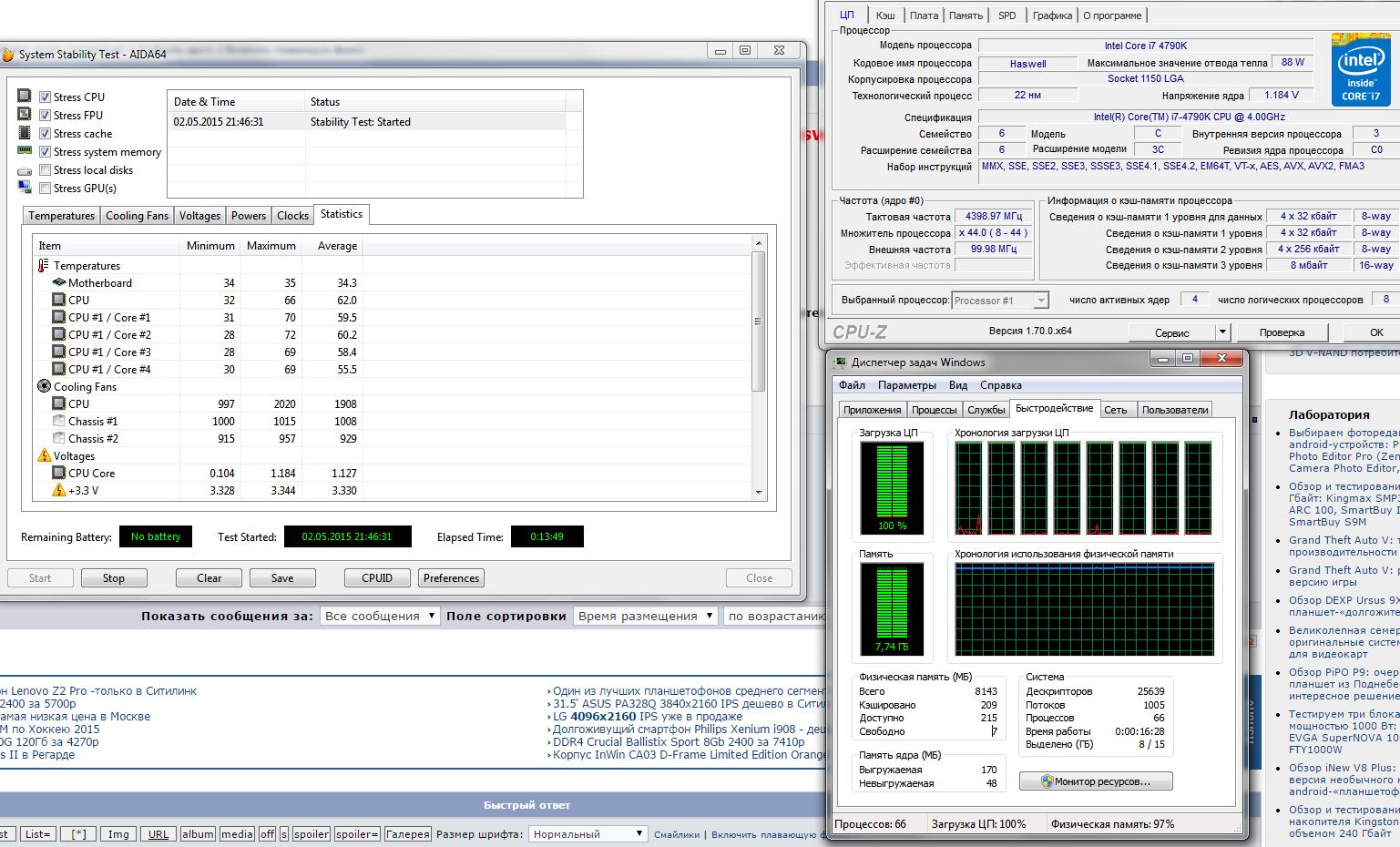Uncheck Stress cache checkbox

coord(45,133)
